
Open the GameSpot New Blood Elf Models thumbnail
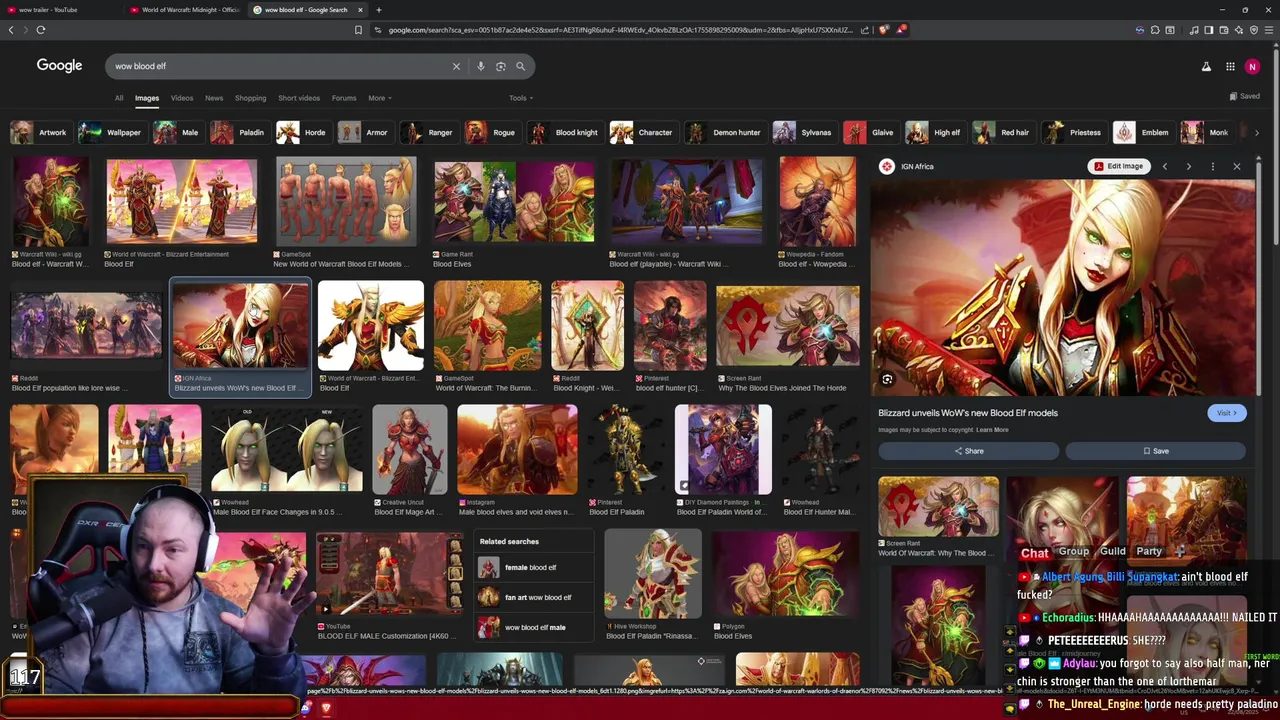[x=346, y=200]
